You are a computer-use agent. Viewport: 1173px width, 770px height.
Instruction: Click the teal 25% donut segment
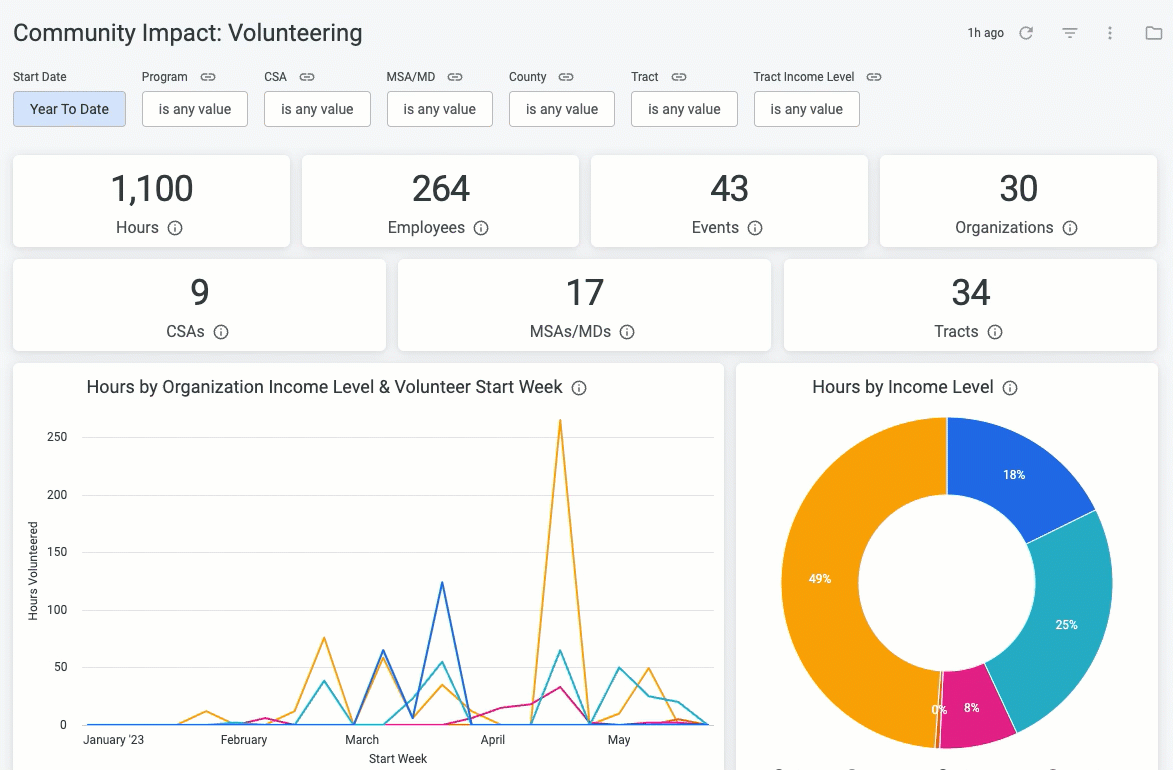point(1066,624)
